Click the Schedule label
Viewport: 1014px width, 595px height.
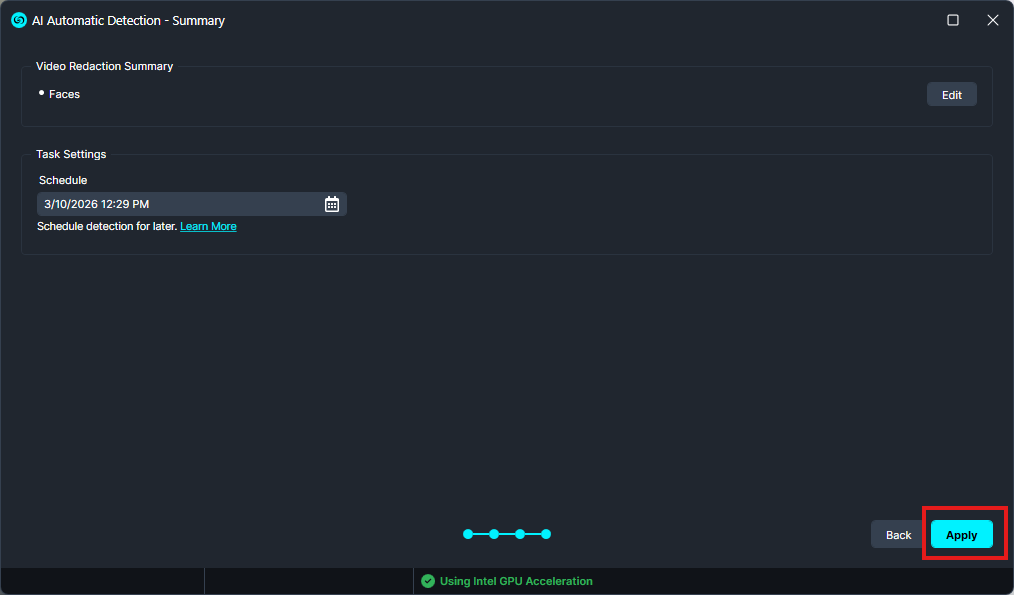pyautogui.click(x=63, y=180)
